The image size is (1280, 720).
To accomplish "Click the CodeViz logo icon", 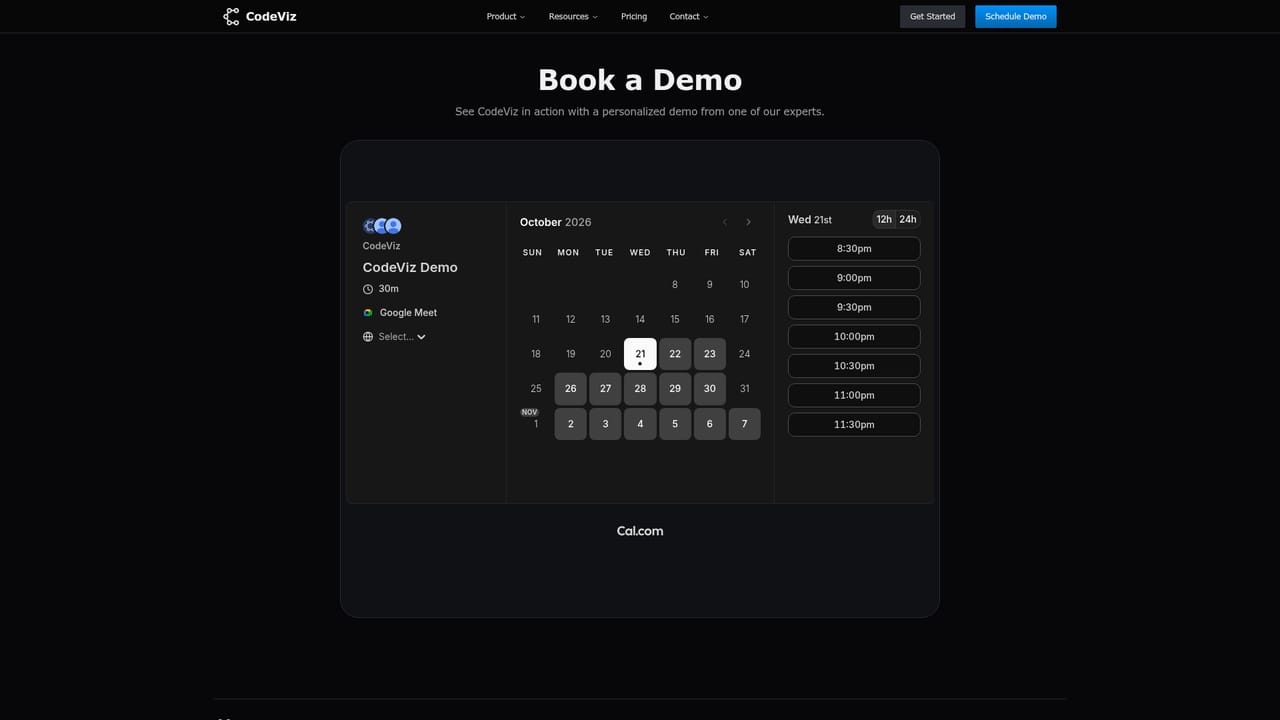I will [x=231, y=16].
